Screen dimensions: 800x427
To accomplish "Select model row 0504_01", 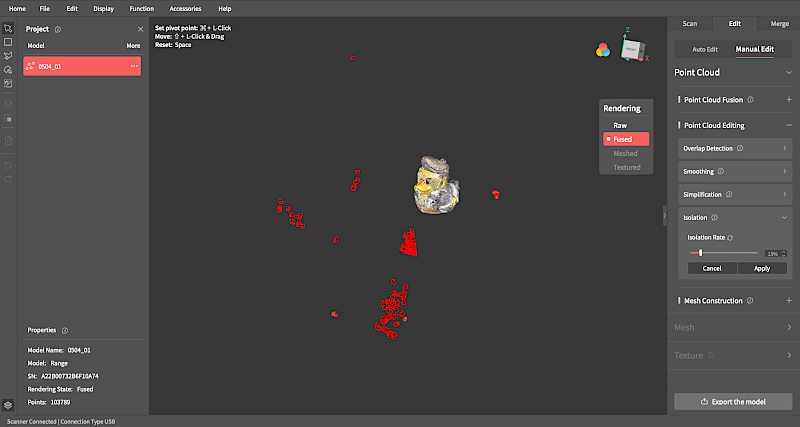I will point(82,66).
